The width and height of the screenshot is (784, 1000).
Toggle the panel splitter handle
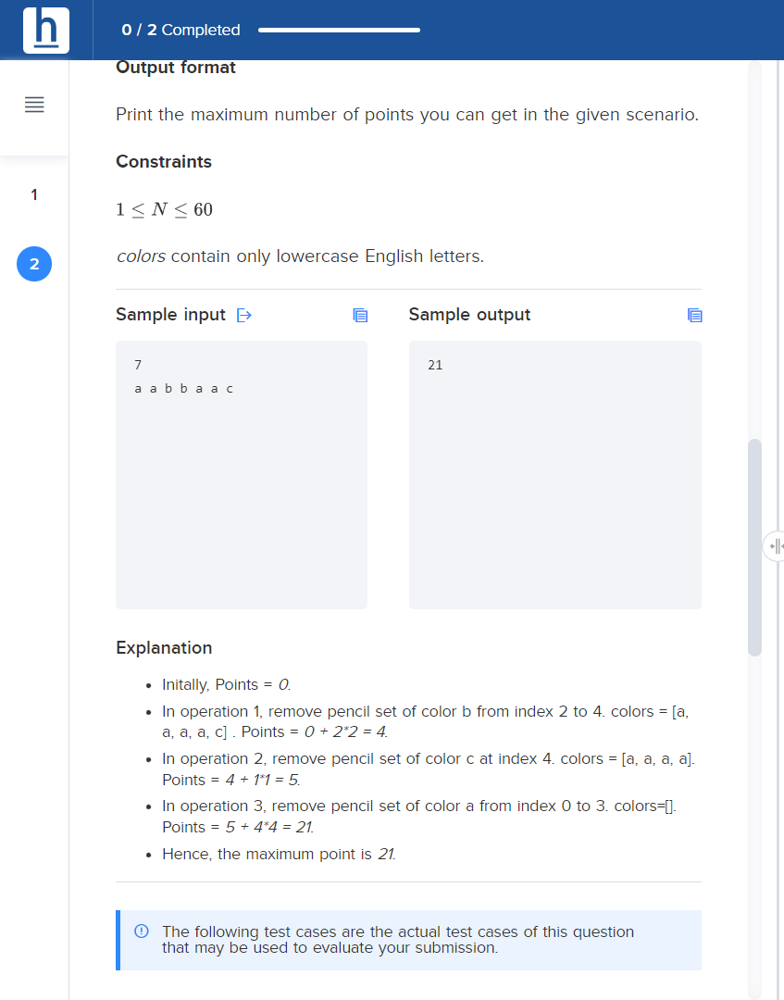pyautogui.click(x=774, y=546)
